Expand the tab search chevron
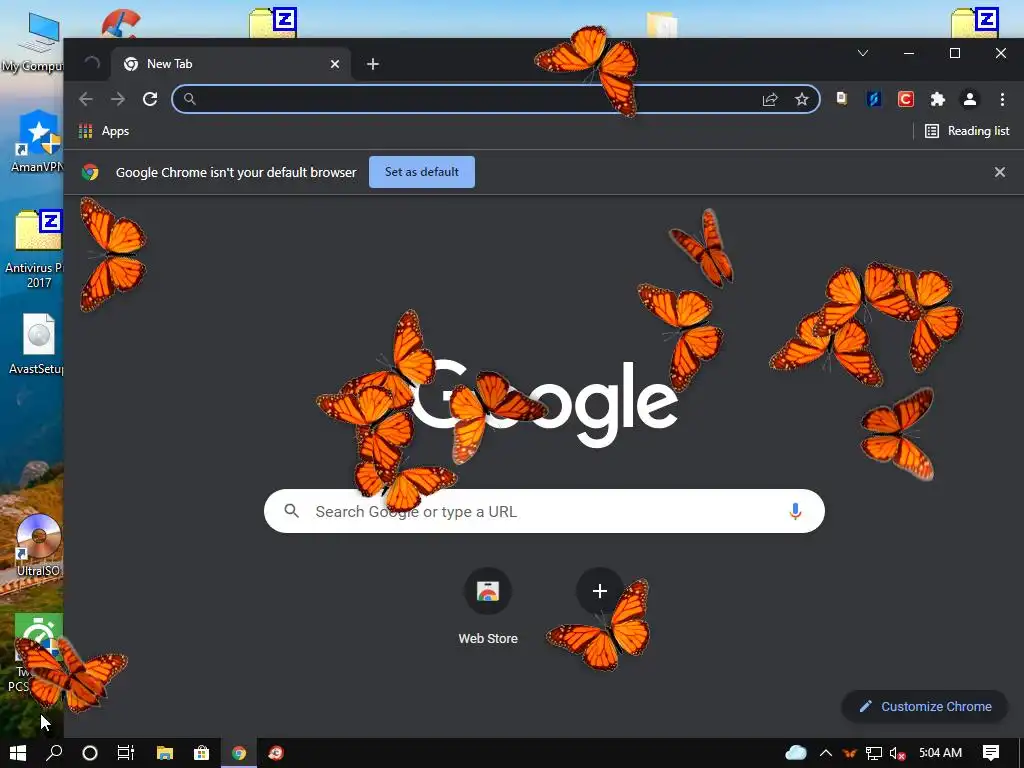1024x768 pixels. tap(863, 53)
